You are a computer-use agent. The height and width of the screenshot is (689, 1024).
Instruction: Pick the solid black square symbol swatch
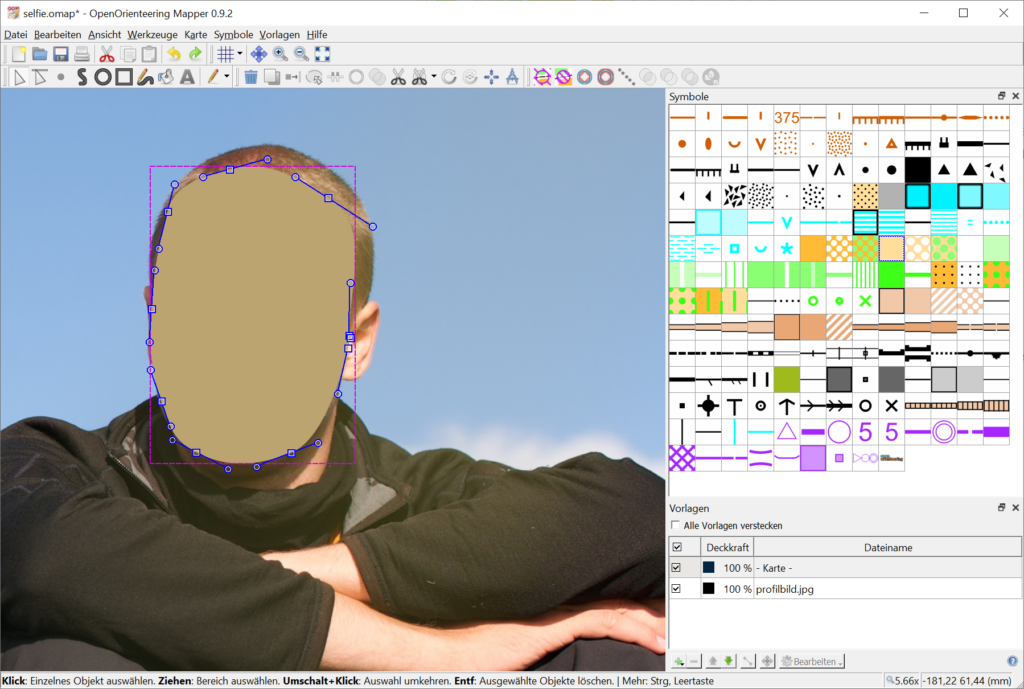(x=917, y=170)
